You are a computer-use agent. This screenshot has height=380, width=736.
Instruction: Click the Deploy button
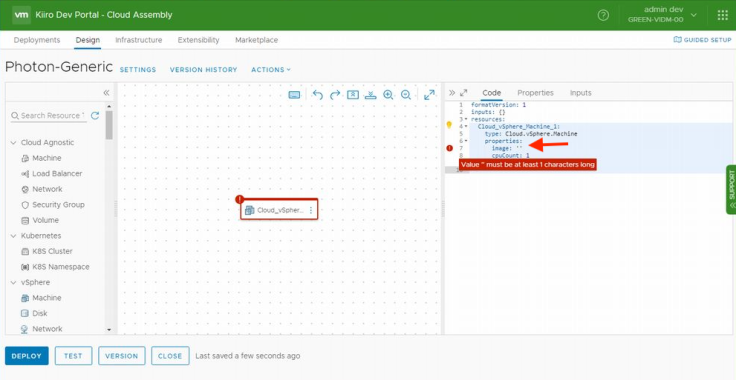(x=27, y=356)
